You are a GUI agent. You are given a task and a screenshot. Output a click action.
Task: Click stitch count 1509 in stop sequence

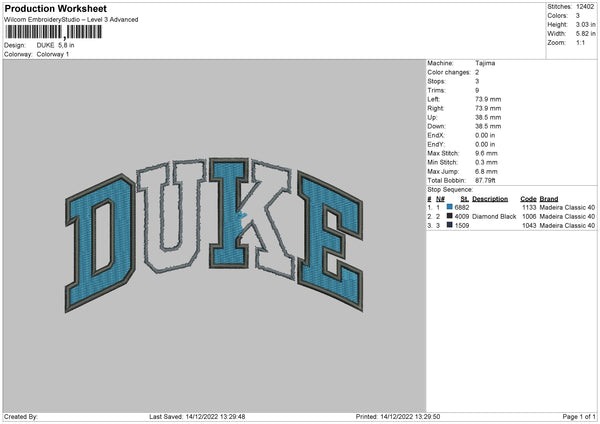coord(462,225)
